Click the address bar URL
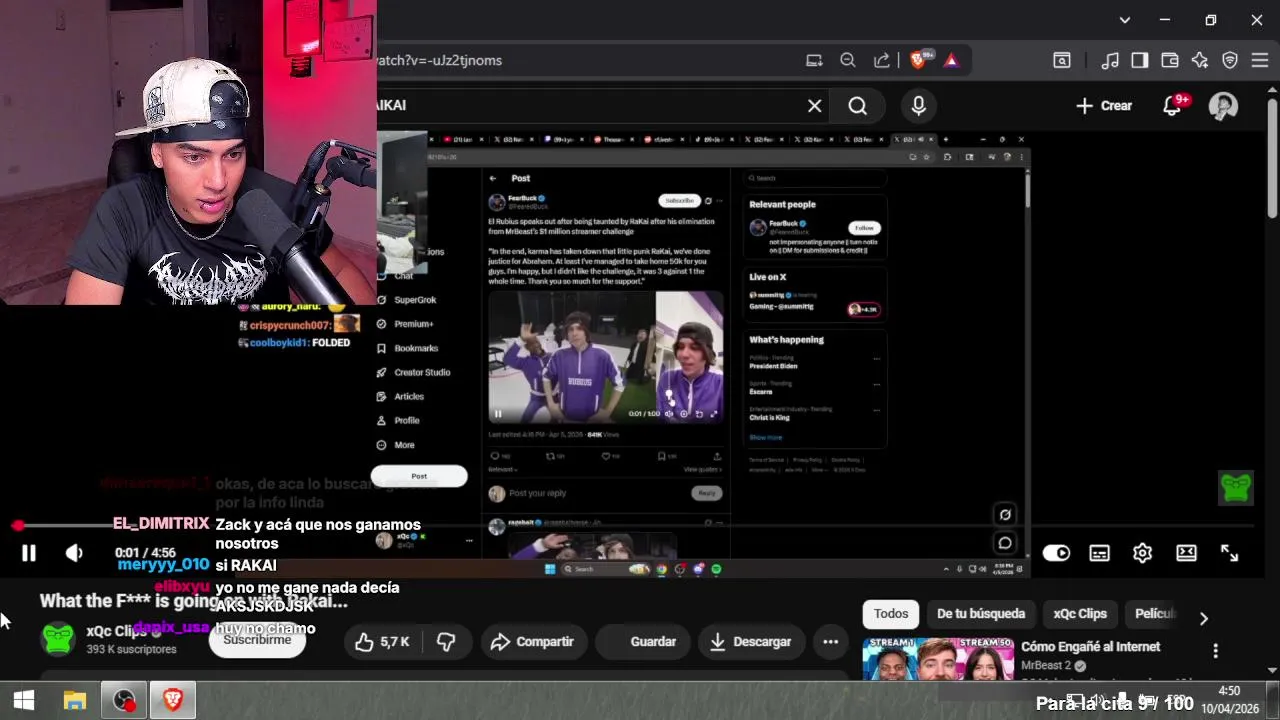1280x720 pixels. point(440,60)
